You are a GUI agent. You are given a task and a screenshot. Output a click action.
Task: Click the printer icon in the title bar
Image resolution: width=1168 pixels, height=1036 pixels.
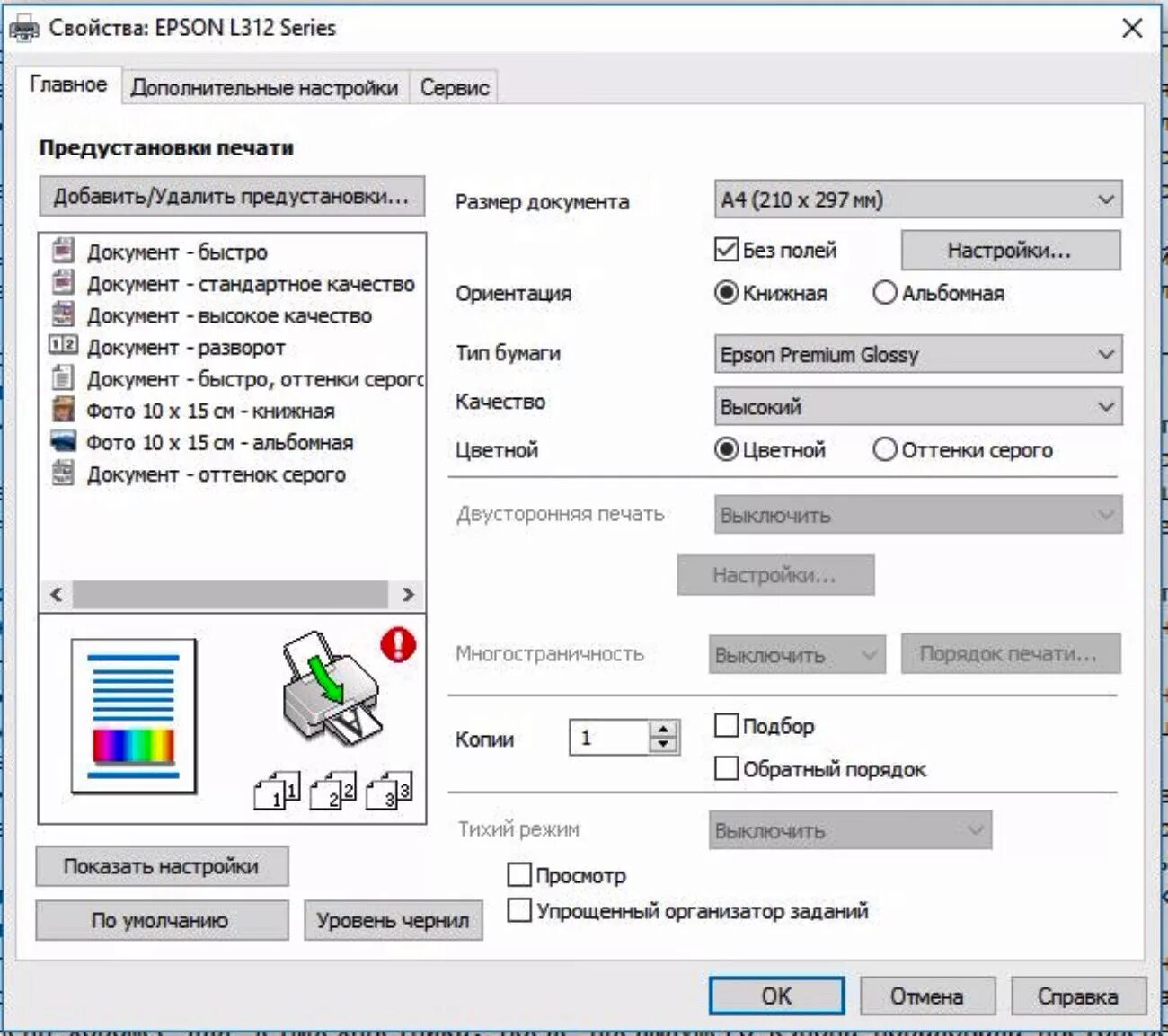[24, 29]
